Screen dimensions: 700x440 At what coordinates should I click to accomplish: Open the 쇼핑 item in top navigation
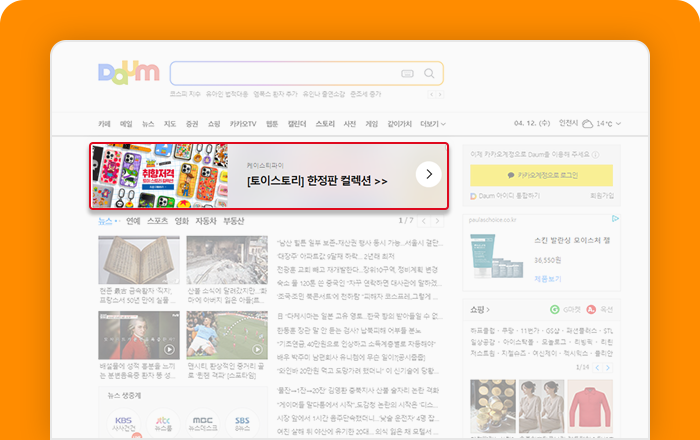(214, 124)
